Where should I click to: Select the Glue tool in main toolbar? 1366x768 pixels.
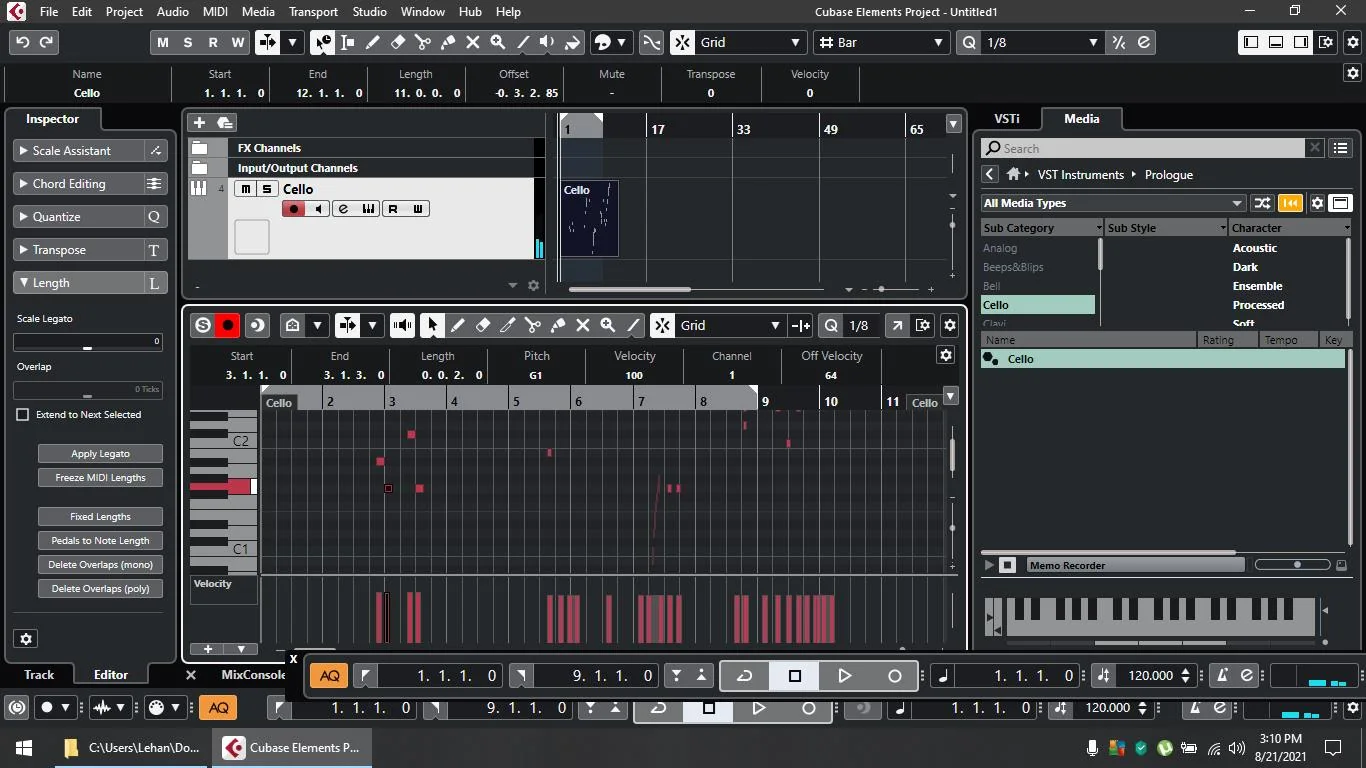coord(447,42)
